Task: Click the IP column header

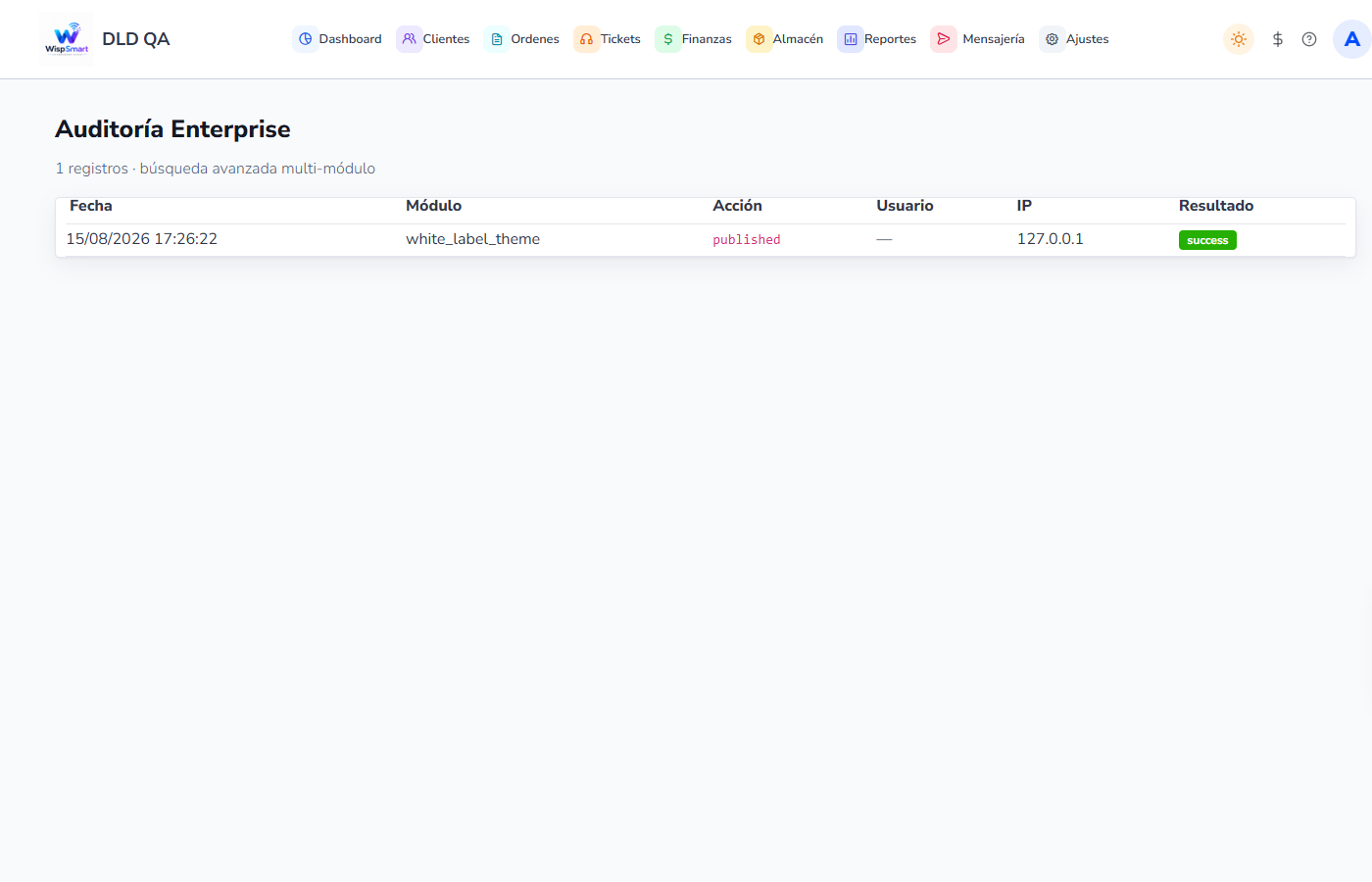Action: (x=1024, y=206)
